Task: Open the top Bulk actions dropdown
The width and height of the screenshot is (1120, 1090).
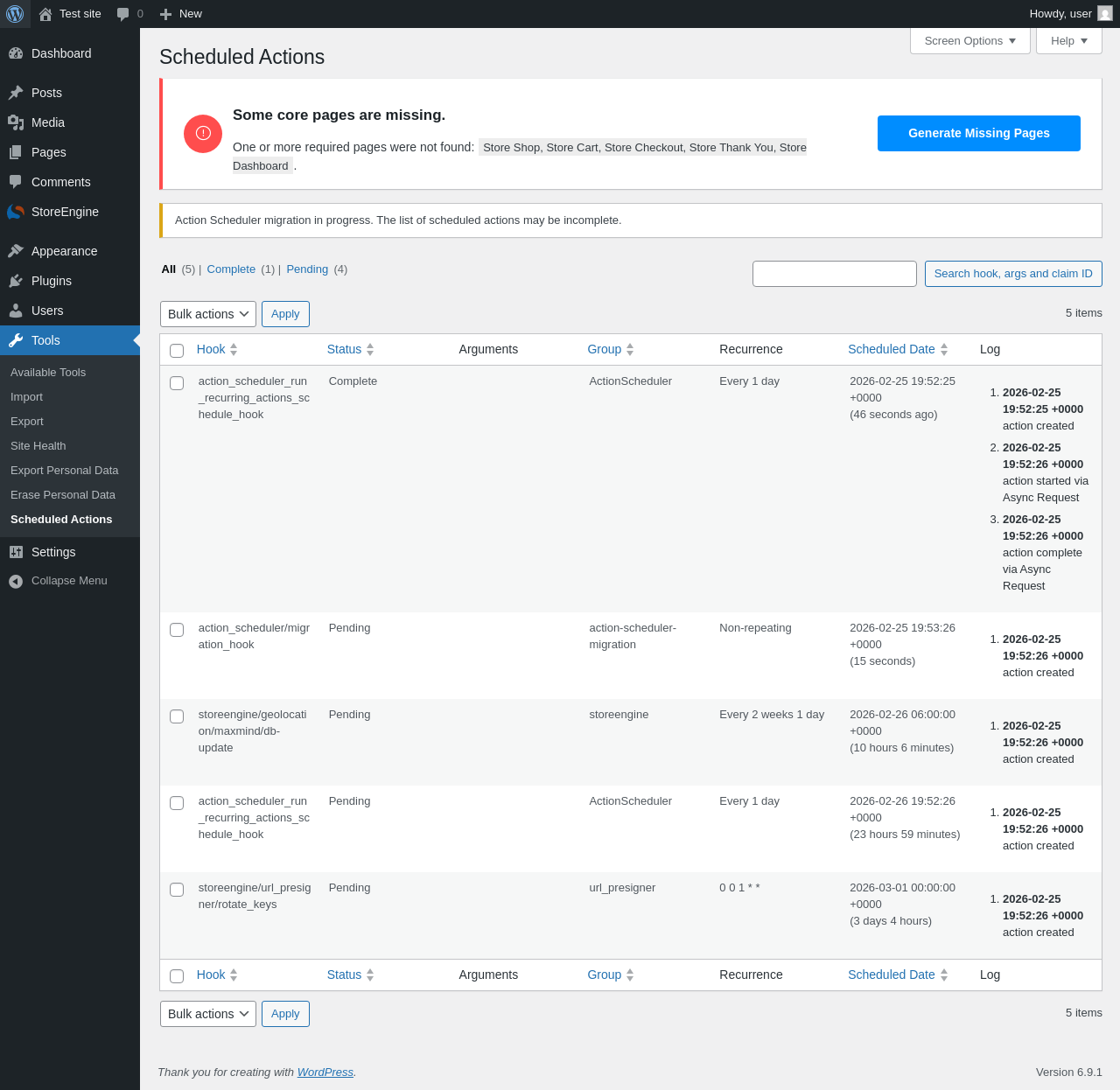Action: (208, 314)
